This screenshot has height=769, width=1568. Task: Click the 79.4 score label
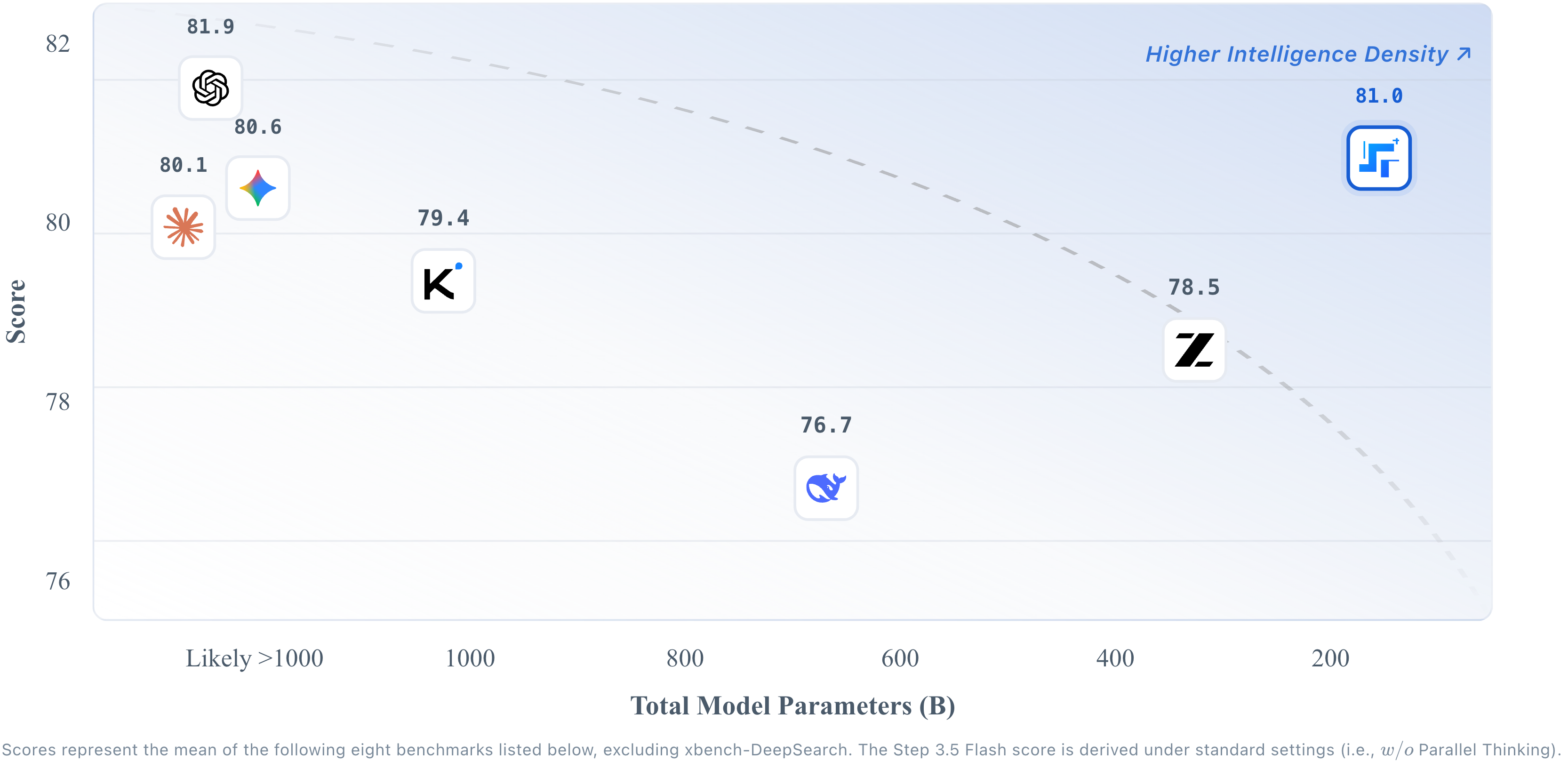(x=443, y=218)
